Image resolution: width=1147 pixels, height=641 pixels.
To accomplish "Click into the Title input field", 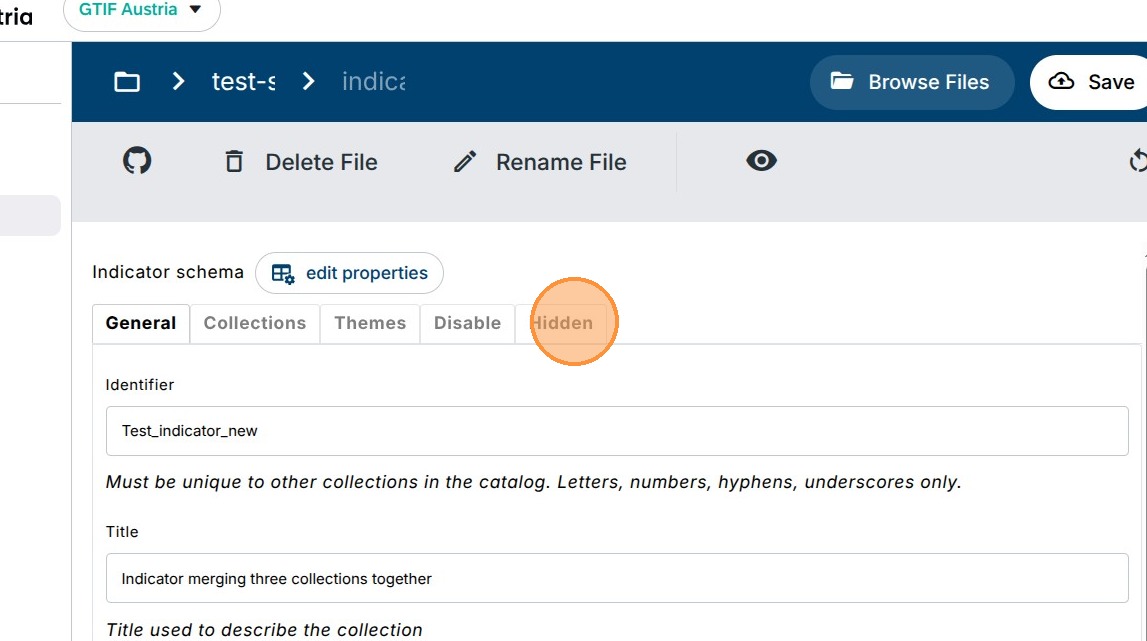I will pyautogui.click(x=617, y=578).
